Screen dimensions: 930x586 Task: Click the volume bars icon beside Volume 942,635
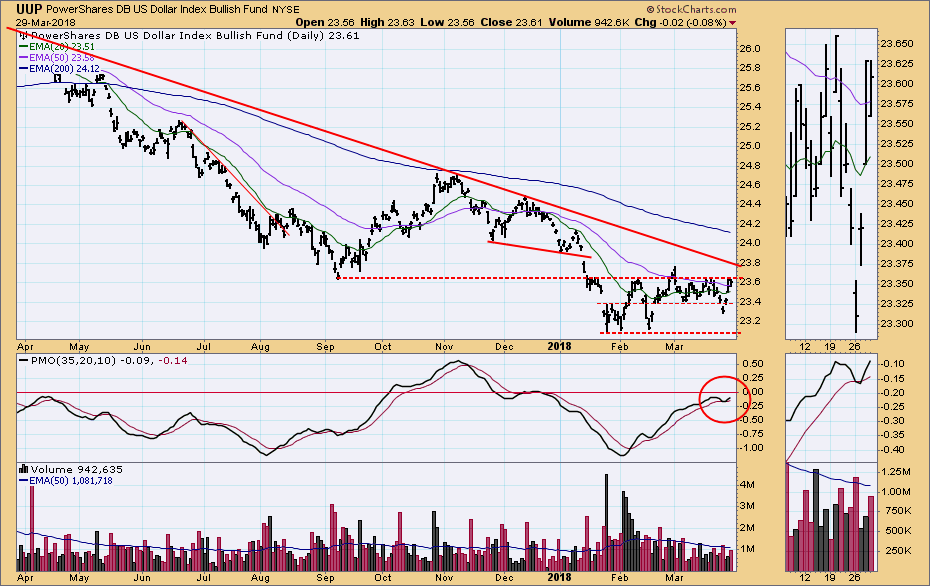coord(24,469)
